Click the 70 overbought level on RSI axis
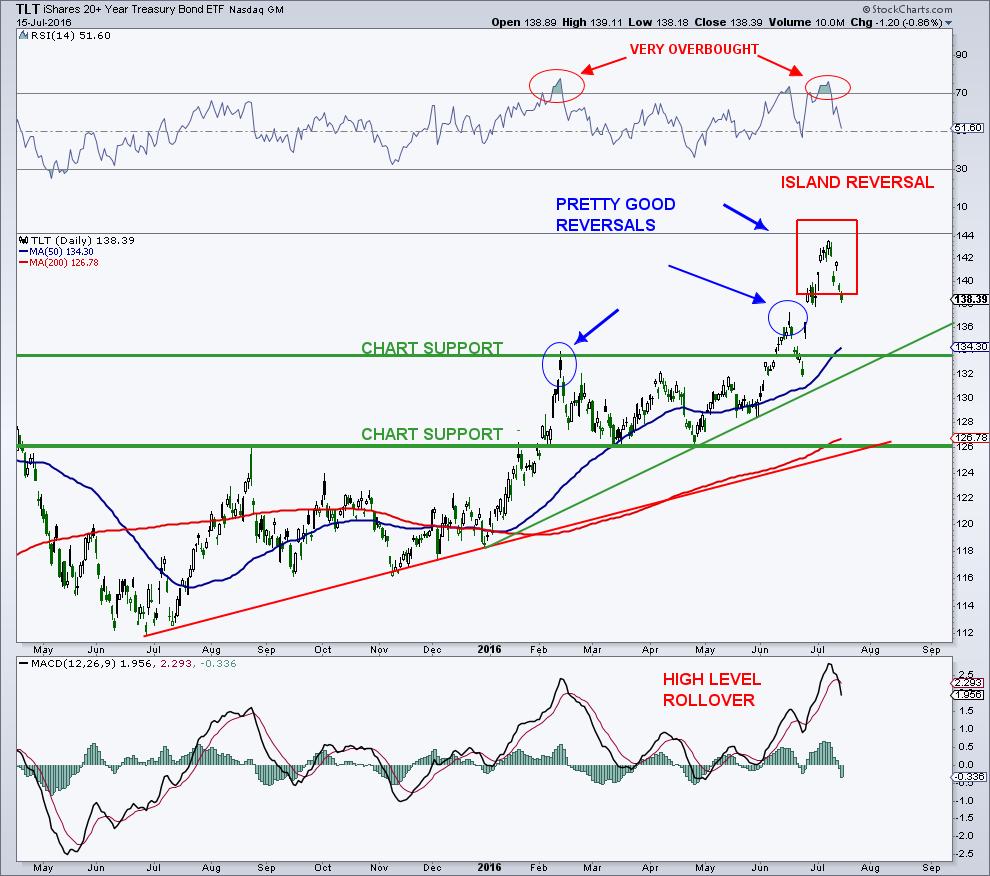990x876 pixels. click(x=961, y=93)
